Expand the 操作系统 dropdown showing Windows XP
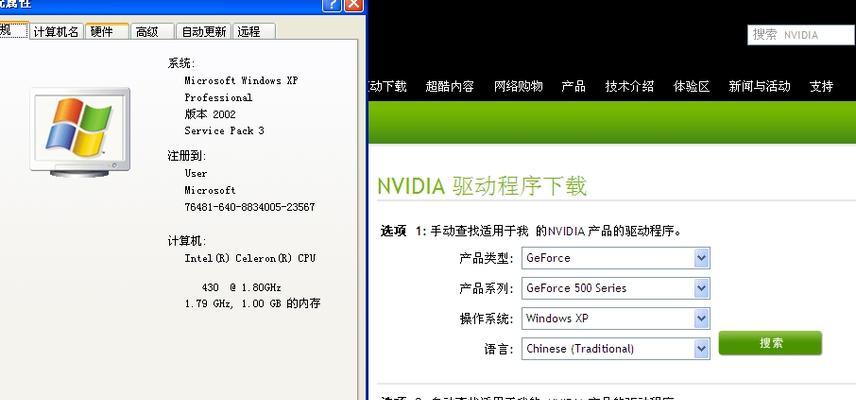 tap(616, 318)
